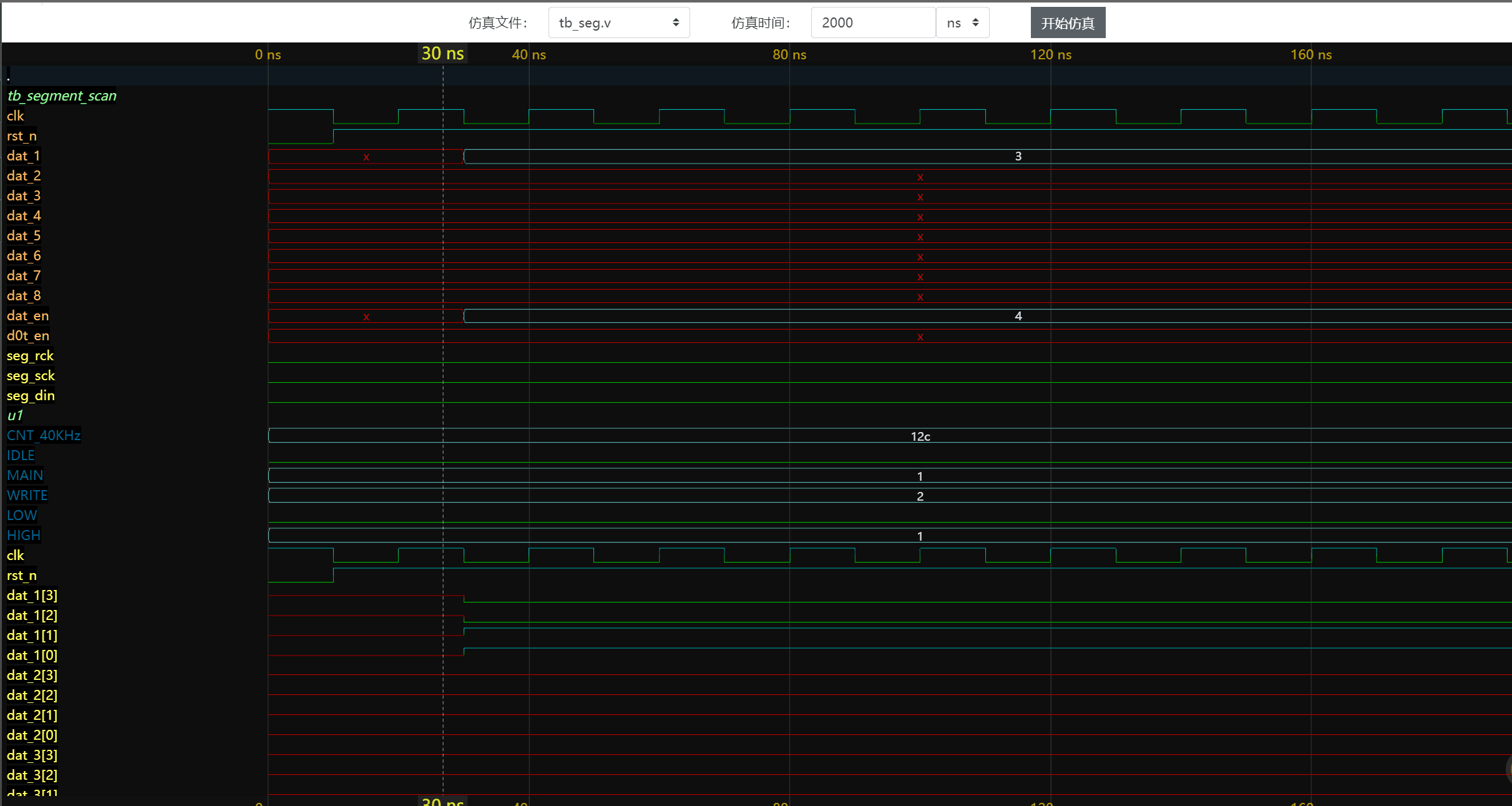
Task: Click value 3 on dat_1 waveform
Action: point(1018,156)
